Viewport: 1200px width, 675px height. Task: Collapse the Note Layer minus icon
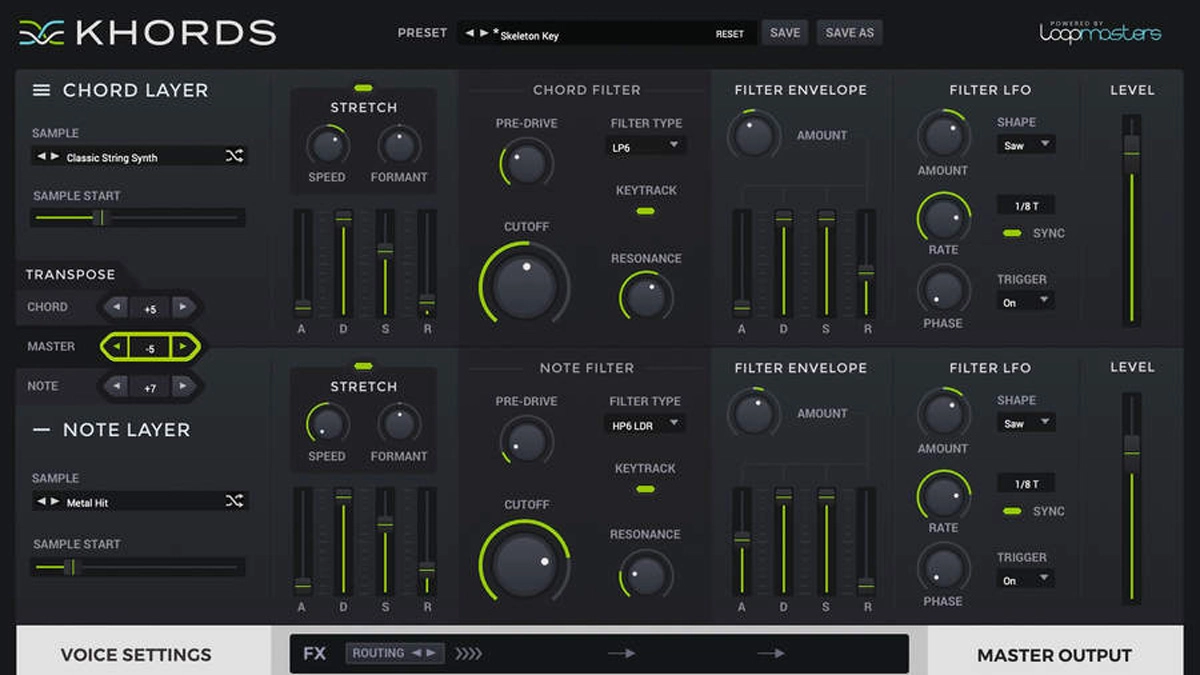coord(41,429)
